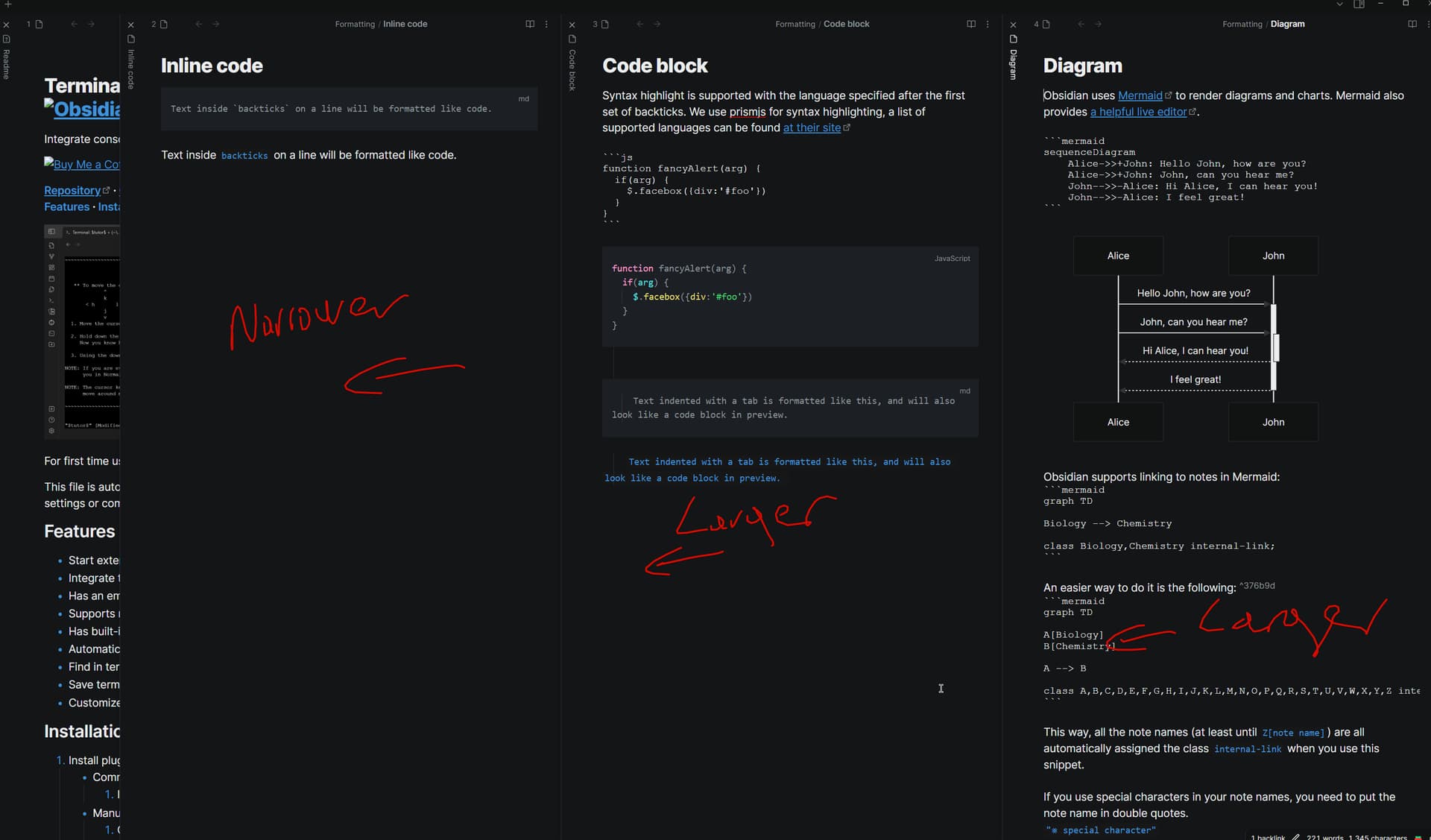Open the Mermaid external link
The image size is (1431, 840).
[1140, 95]
